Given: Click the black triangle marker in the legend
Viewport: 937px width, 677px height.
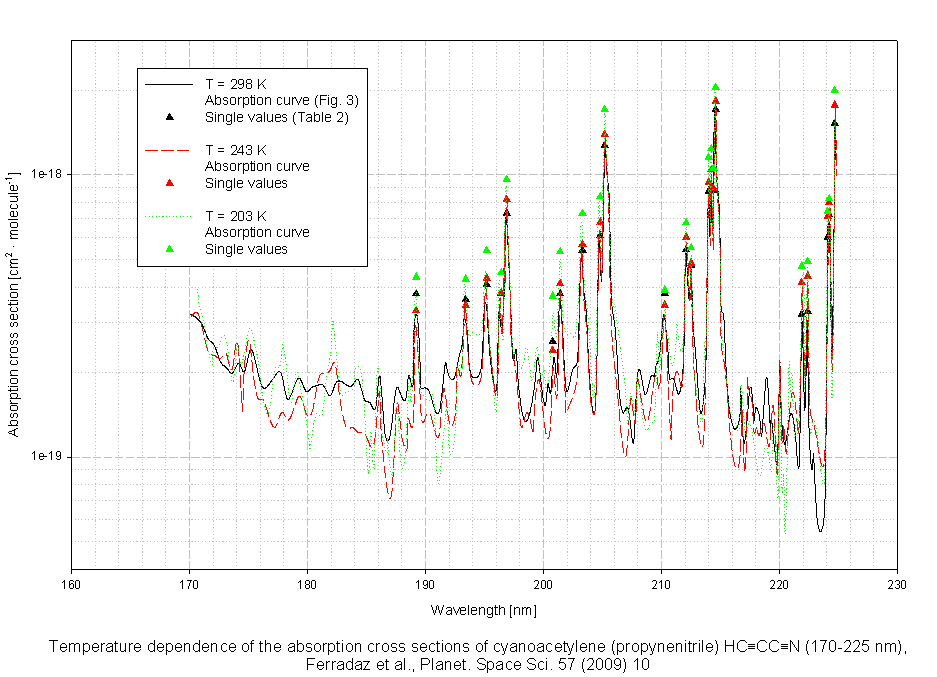Looking at the screenshot, I should coord(169,117).
